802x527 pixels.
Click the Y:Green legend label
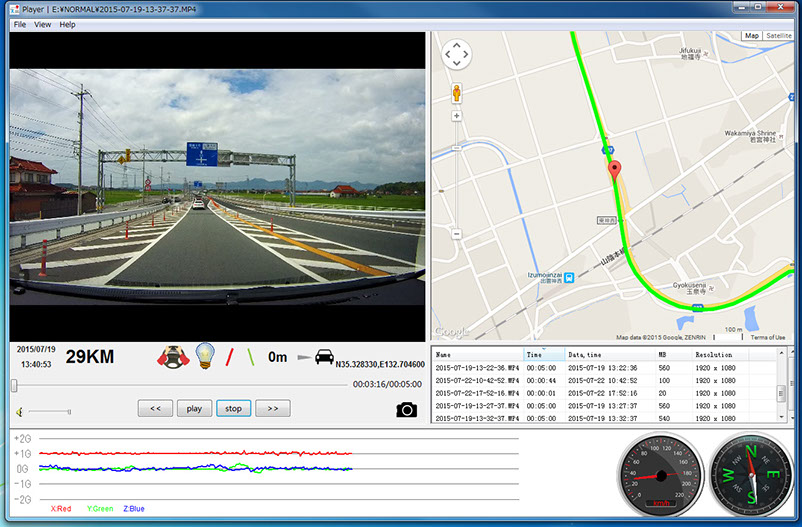[100, 509]
